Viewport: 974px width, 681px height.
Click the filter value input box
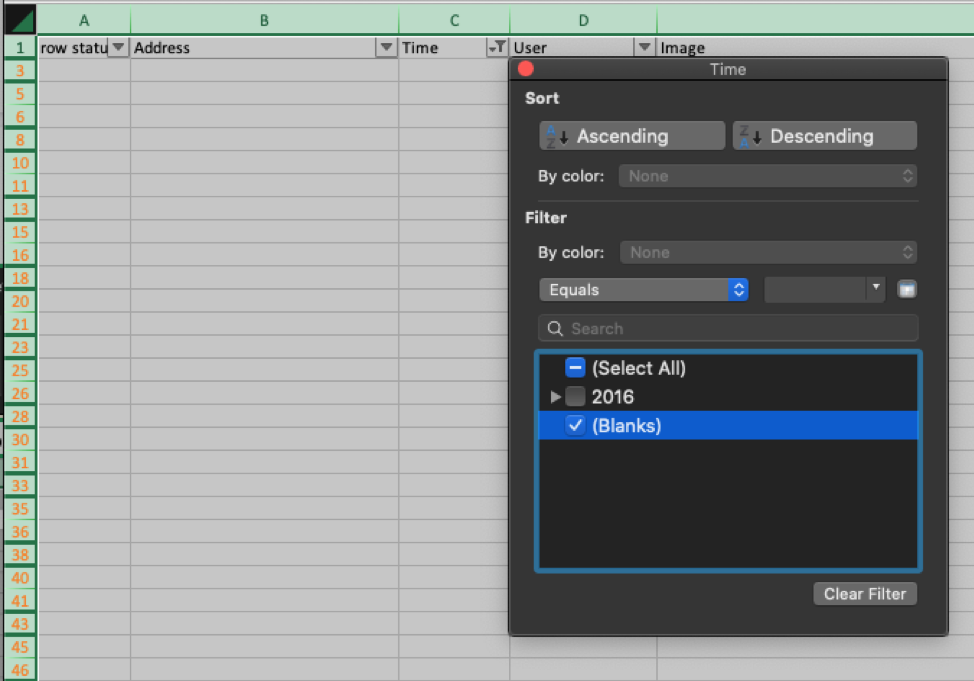(815, 290)
